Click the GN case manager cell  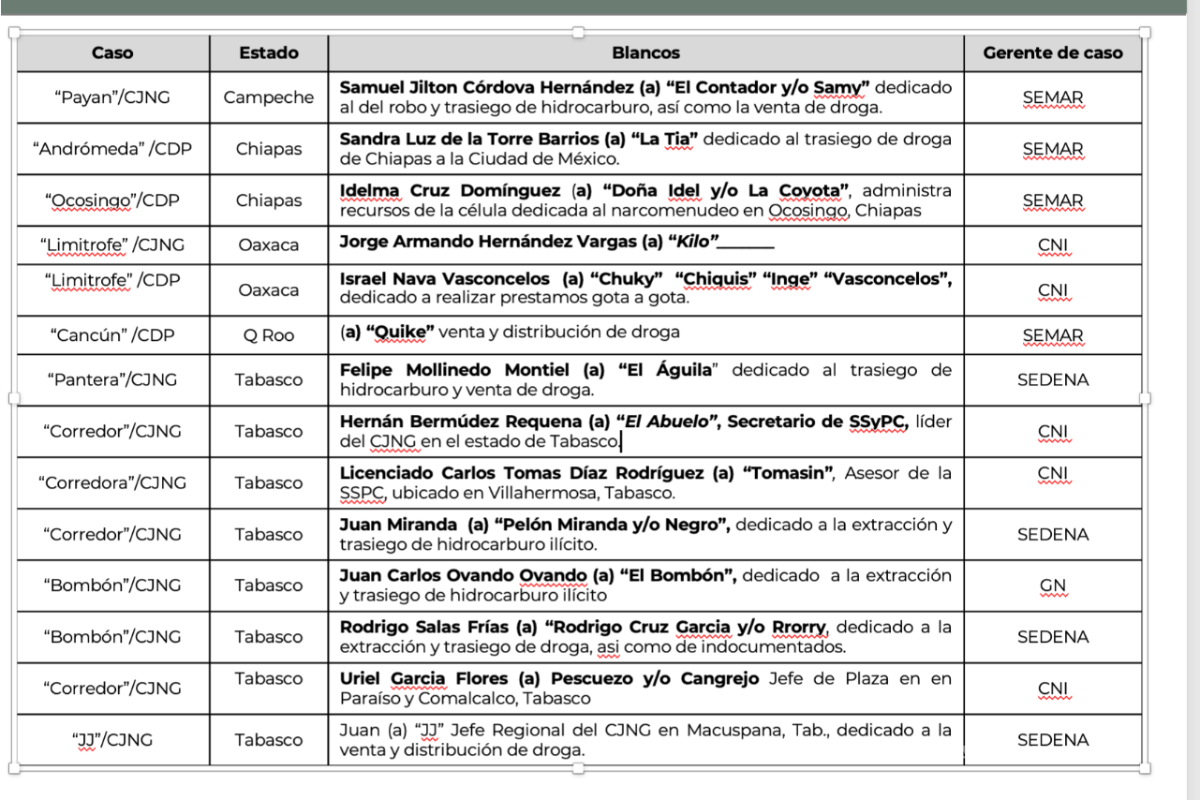[x=1052, y=585]
